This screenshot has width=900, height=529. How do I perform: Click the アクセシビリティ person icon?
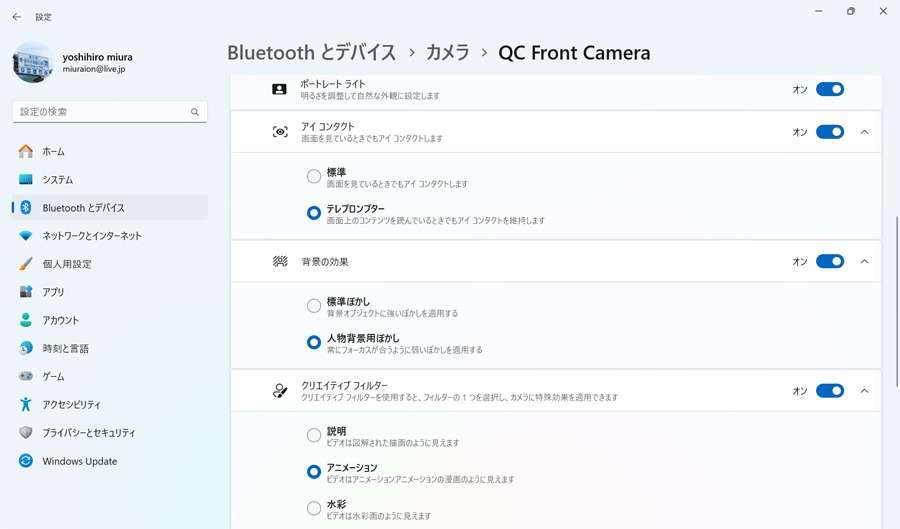(x=26, y=404)
